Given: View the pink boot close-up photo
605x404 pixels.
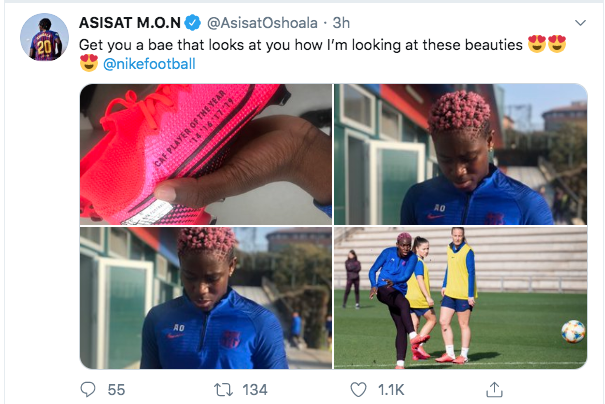Looking at the screenshot, I should tap(206, 154).
